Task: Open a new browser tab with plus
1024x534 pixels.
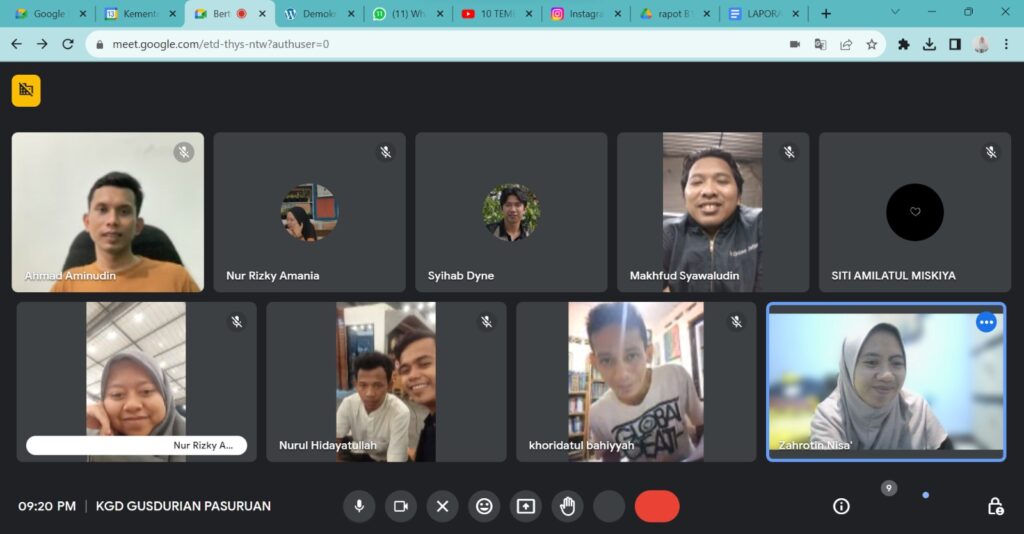Action: tap(826, 14)
